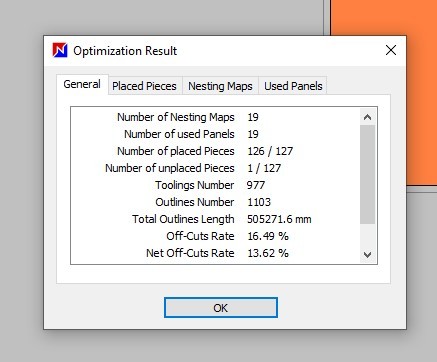Open the Nesting Maps tab
The height and width of the screenshot is (362, 437).
point(220,86)
